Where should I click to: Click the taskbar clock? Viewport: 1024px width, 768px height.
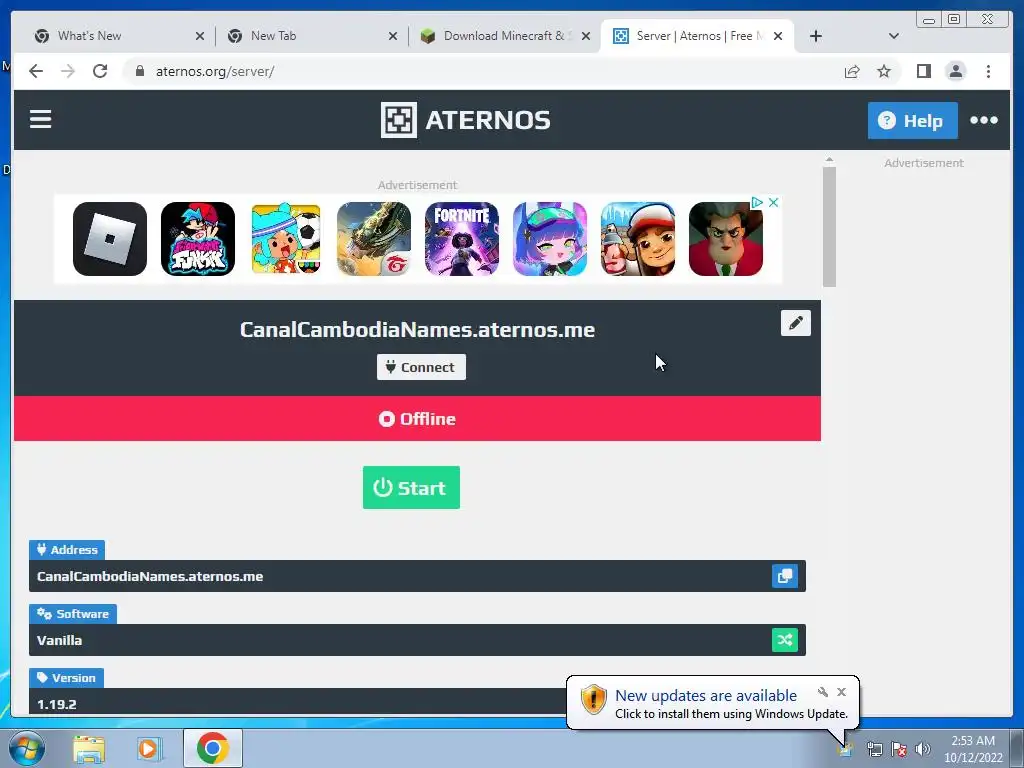click(973, 749)
